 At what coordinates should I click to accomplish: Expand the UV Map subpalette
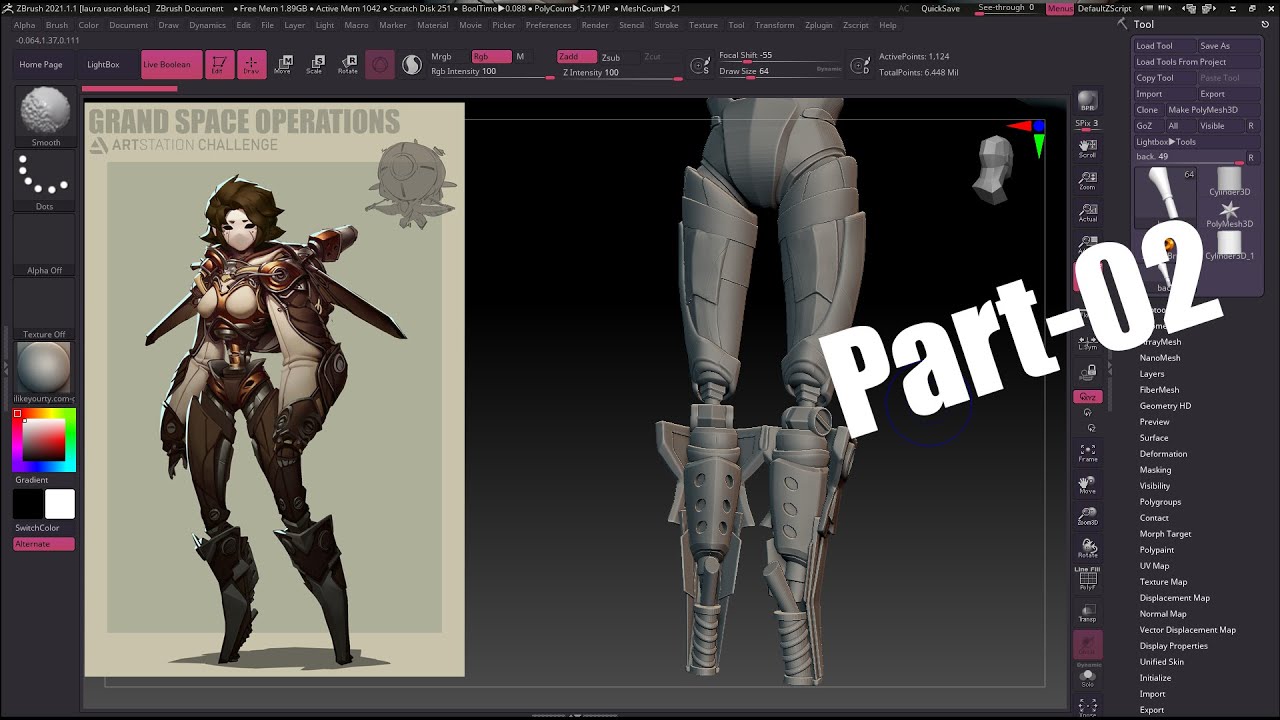point(1154,566)
